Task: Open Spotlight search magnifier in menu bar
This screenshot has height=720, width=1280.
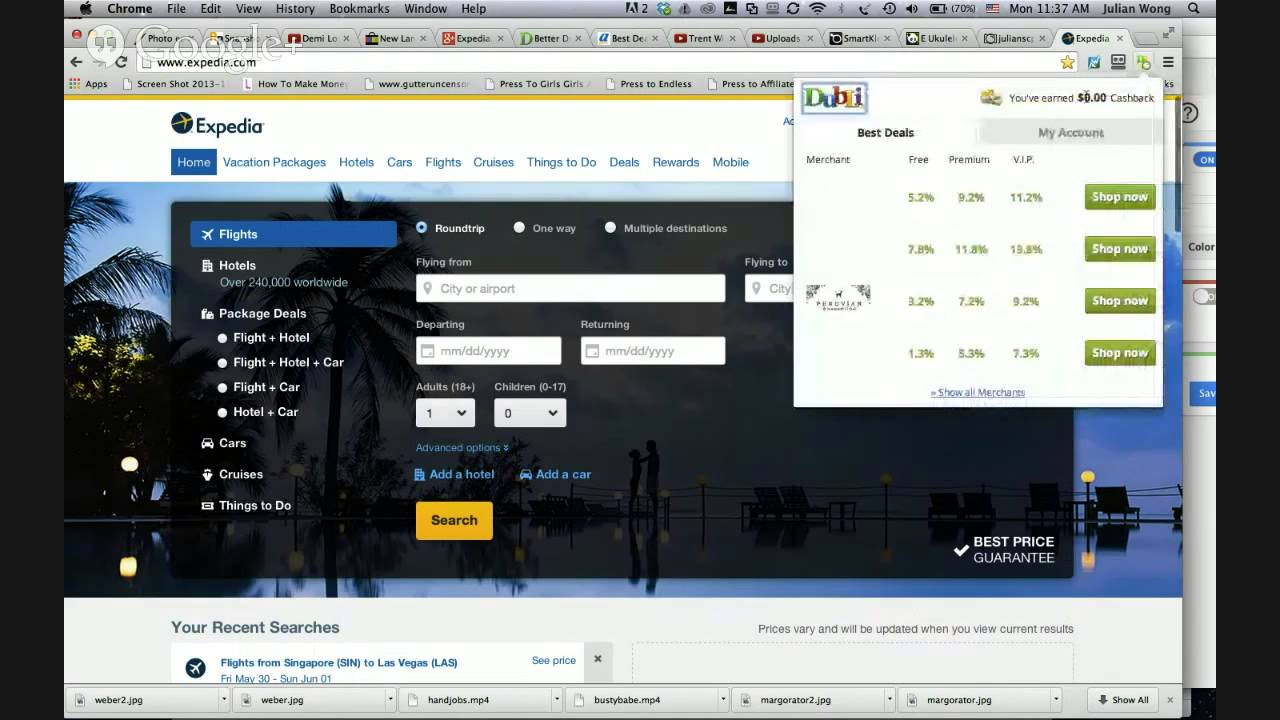Action: point(1194,9)
